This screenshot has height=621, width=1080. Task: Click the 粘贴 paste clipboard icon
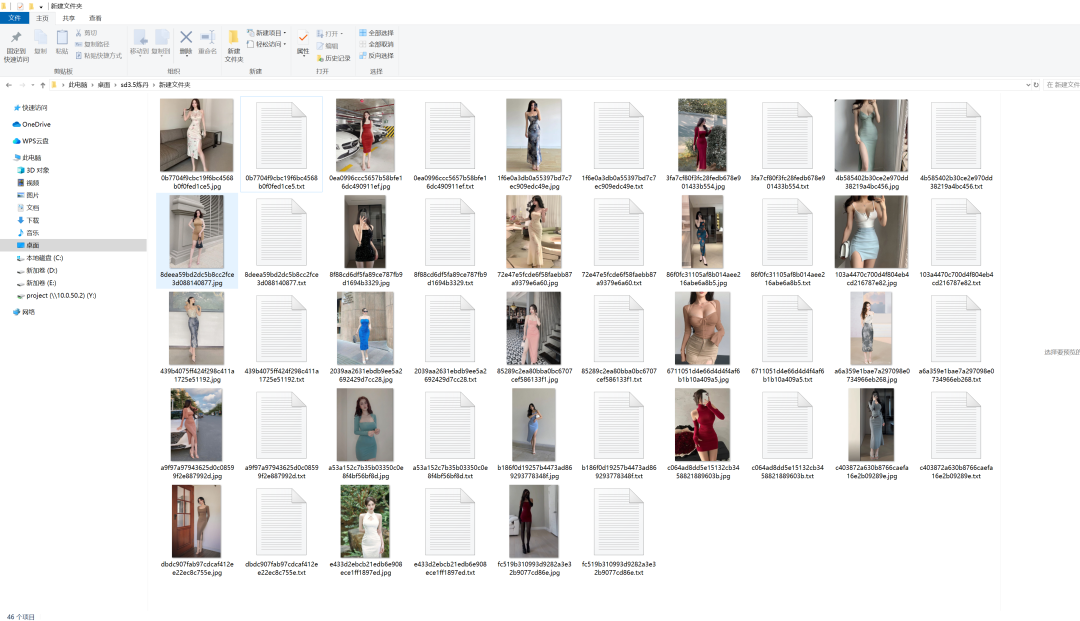pyautogui.click(x=62, y=37)
